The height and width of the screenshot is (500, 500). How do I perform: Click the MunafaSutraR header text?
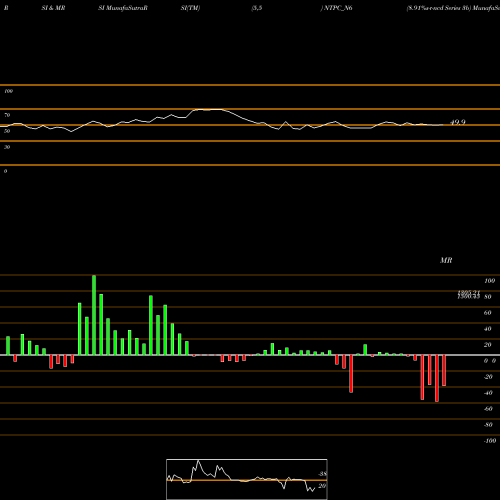tap(126, 8)
